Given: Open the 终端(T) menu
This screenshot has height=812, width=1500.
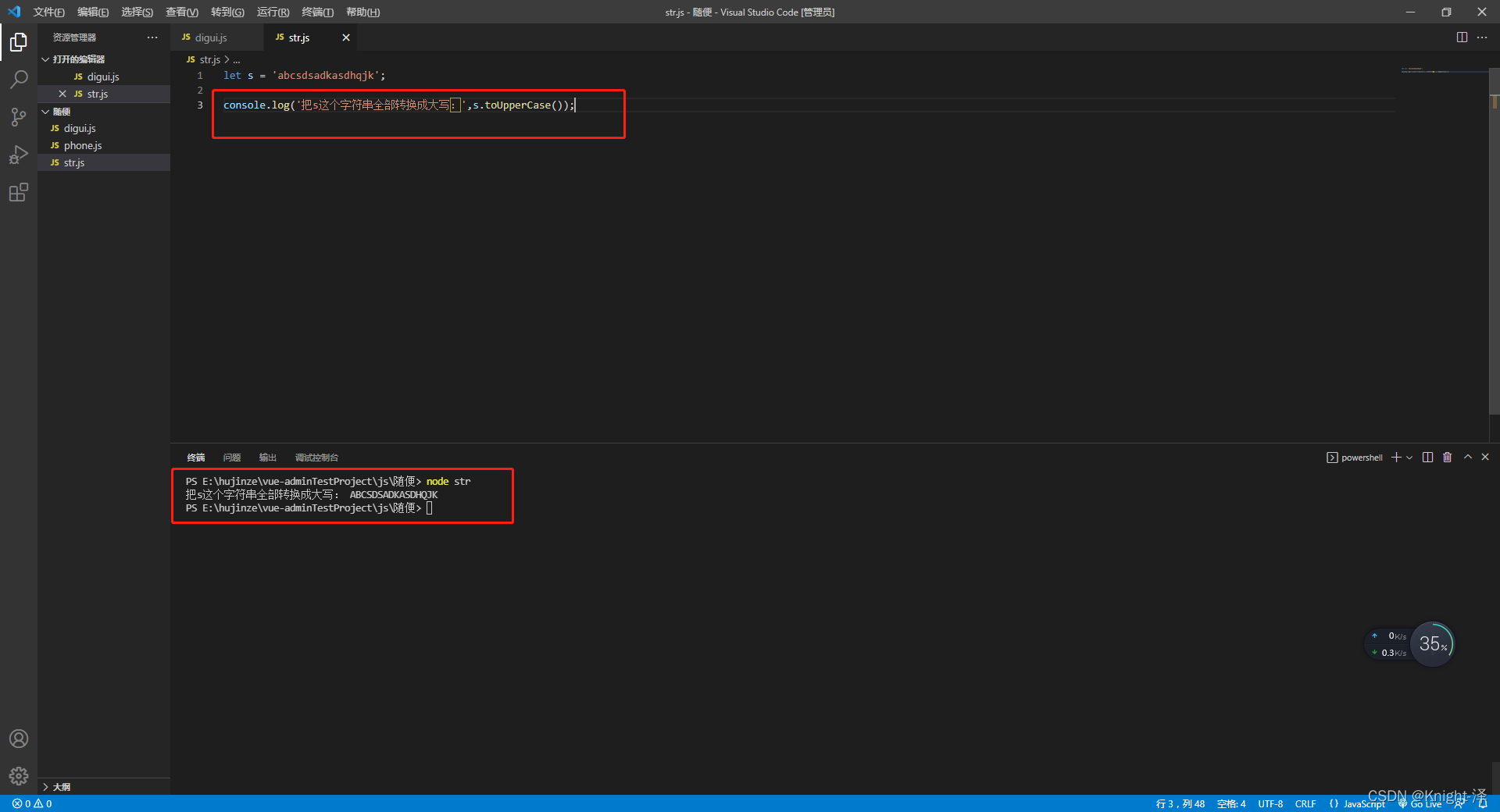Looking at the screenshot, I should [317, 12].
